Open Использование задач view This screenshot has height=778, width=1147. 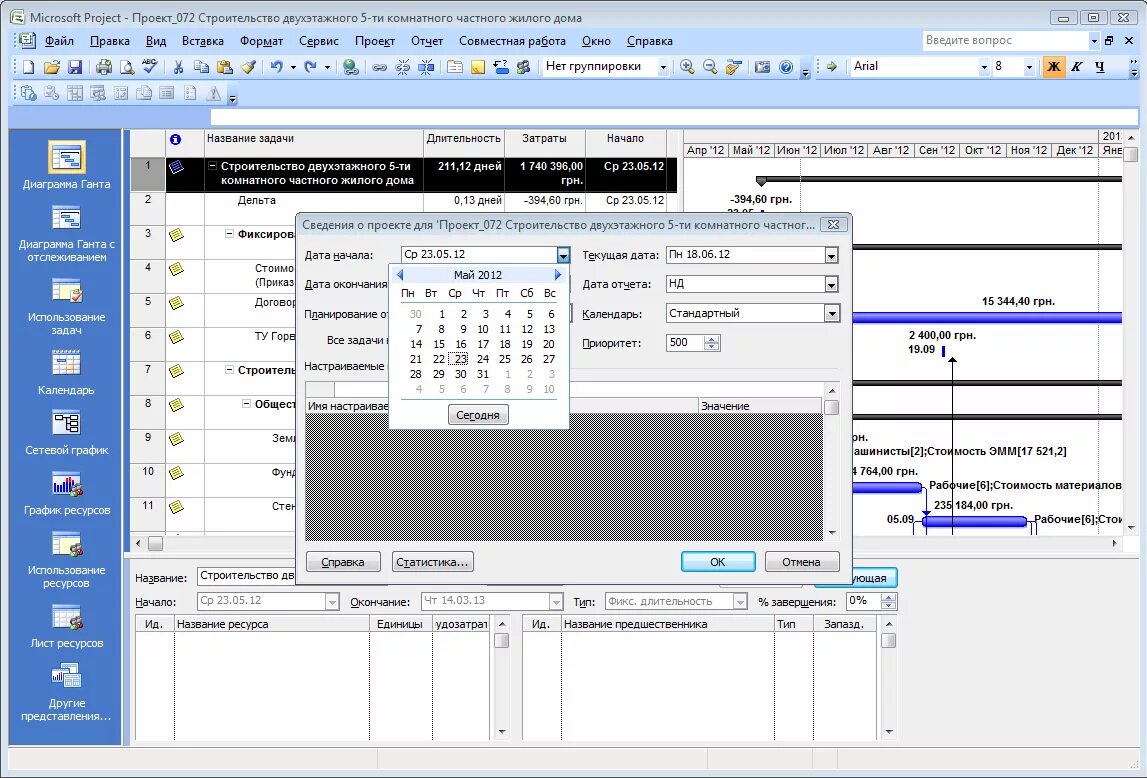(67, 305)
